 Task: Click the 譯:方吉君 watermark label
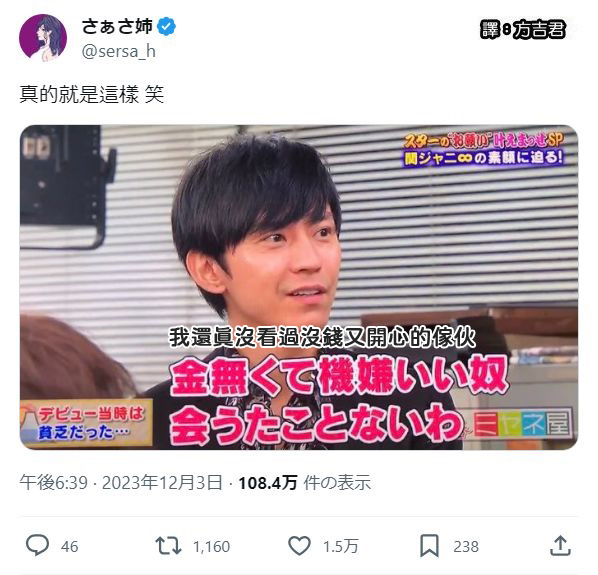coord(523,30)
